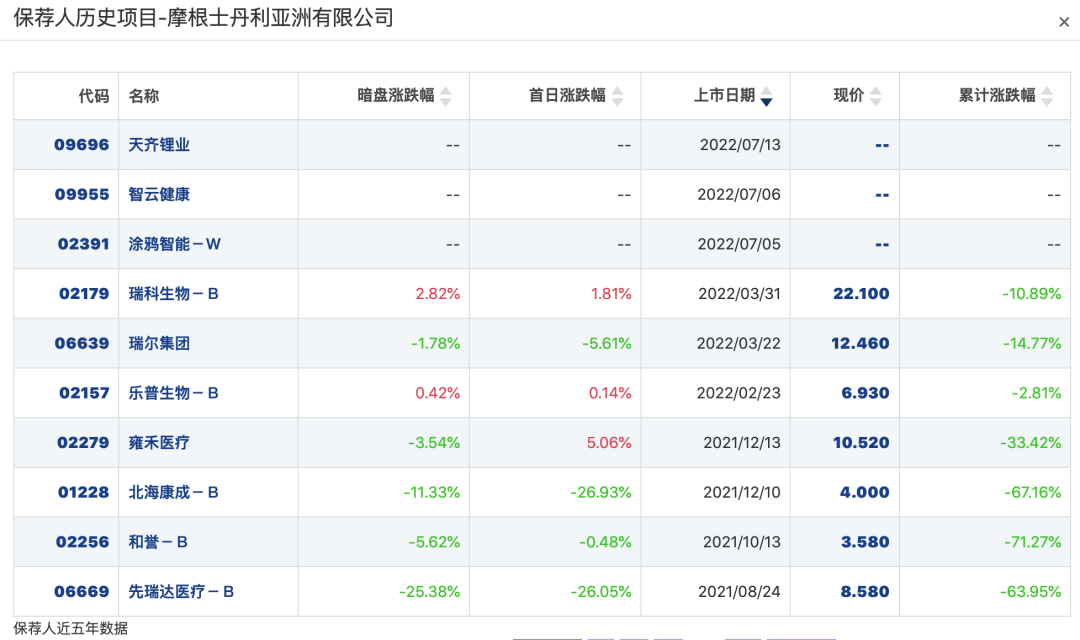Open 乐普生物－B stock page
Viewport: 1080px width, 640px height.
[174, 393]
